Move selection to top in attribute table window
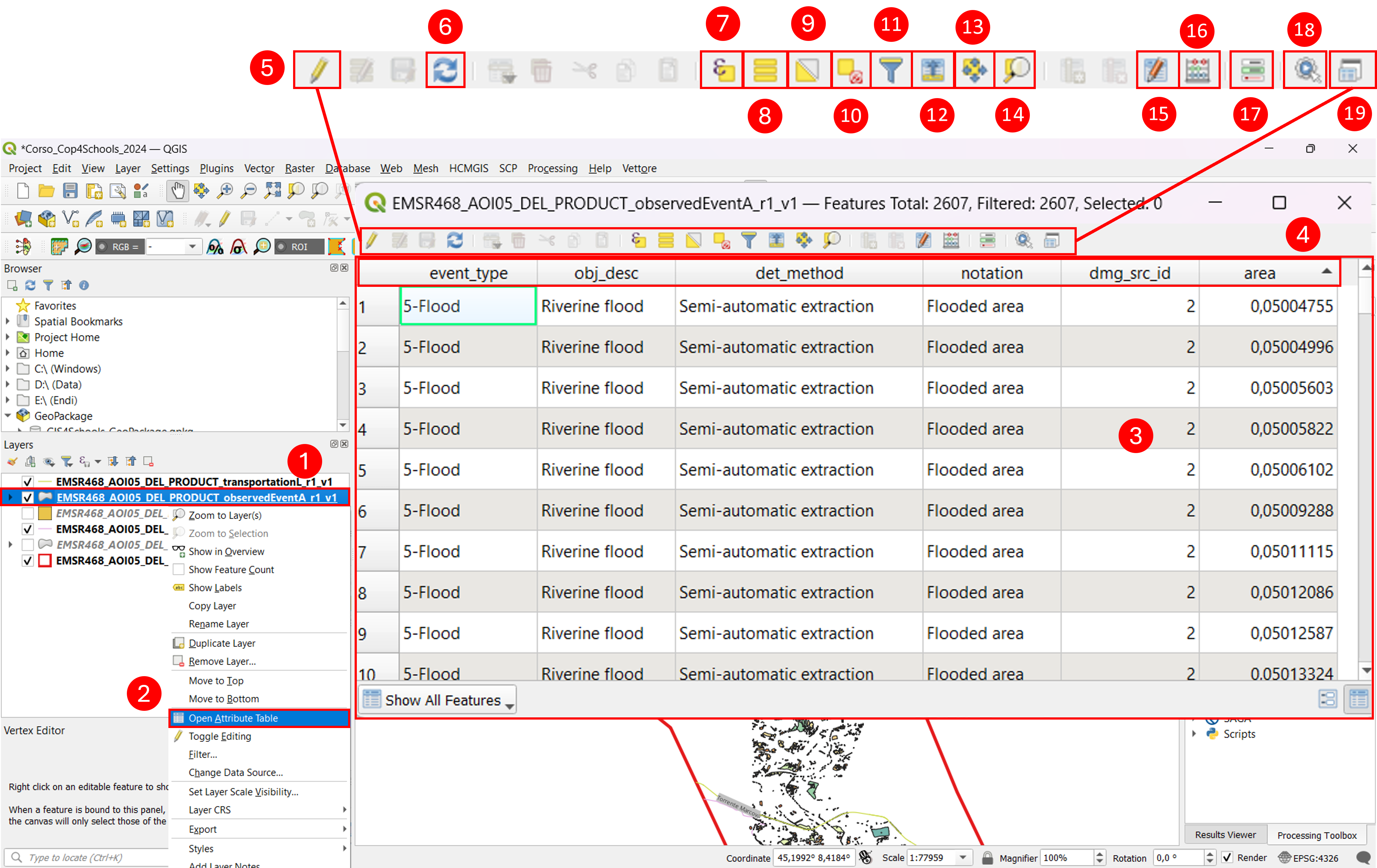 (776, 240)
